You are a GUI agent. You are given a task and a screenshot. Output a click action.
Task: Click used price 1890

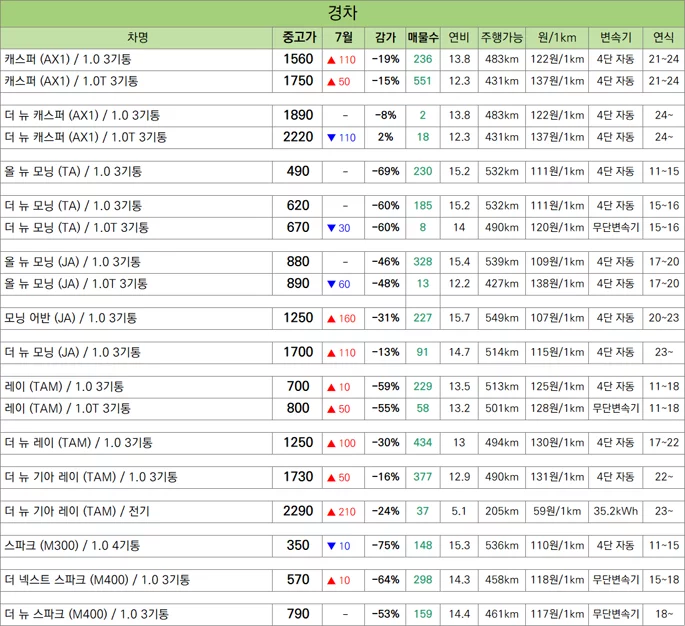click(298, 115)
